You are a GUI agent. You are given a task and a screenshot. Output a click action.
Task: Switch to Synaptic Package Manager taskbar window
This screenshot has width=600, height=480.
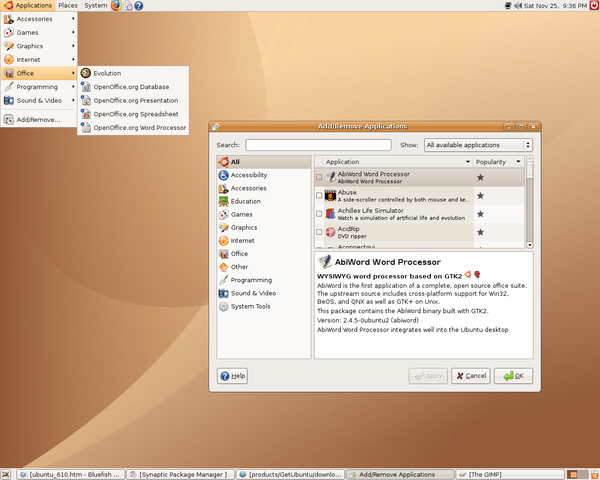pyautogui.click(x=180, y=475)
